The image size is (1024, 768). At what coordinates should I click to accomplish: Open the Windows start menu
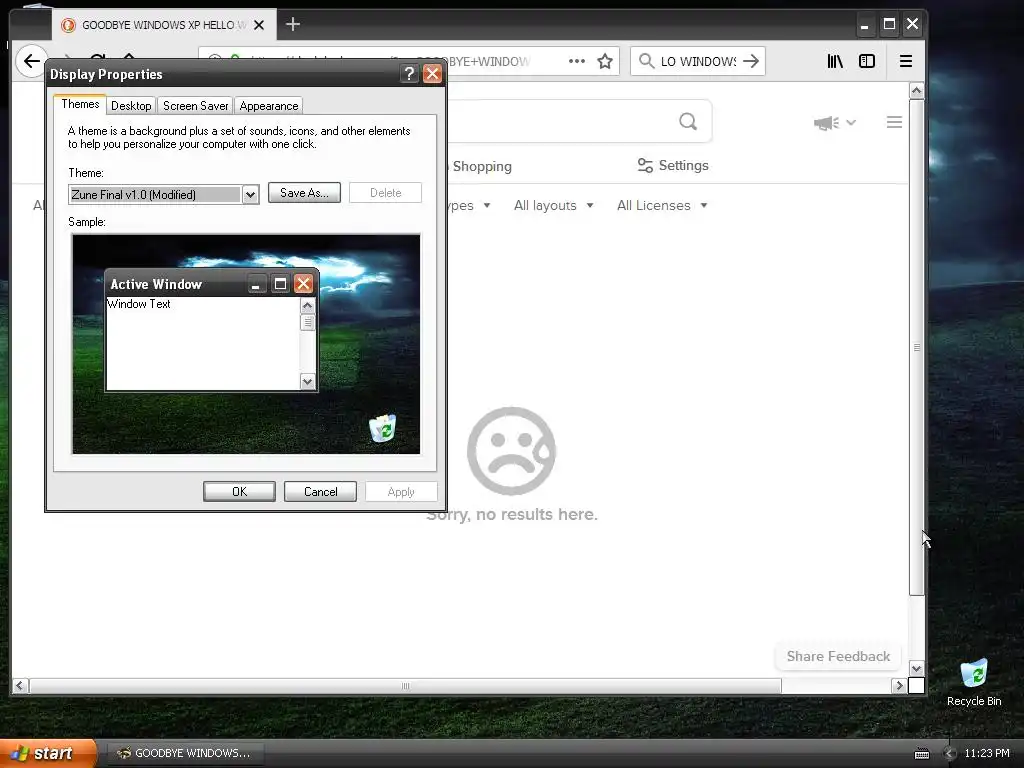tap(48, 753)
